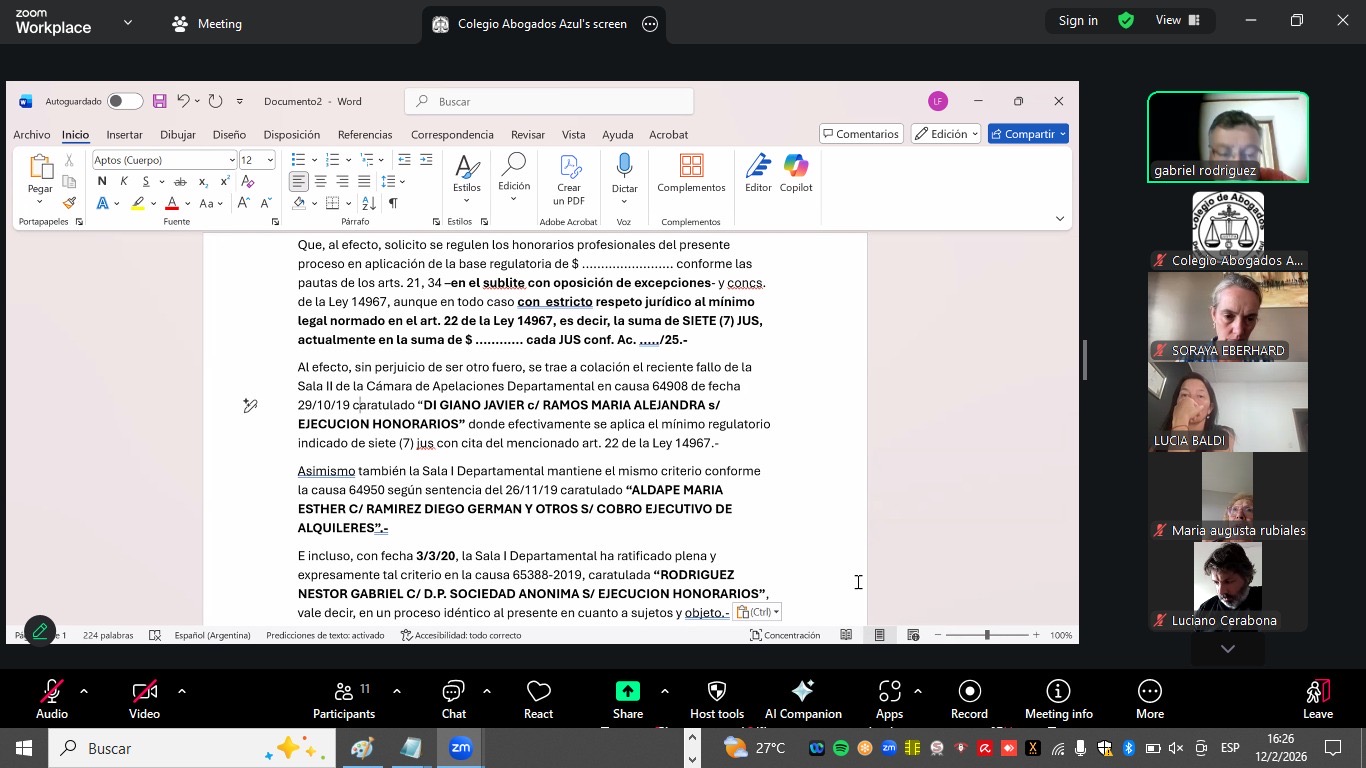1366x768 pixels.
Task: Launch the AI Companion
Action: coord(802,693)
